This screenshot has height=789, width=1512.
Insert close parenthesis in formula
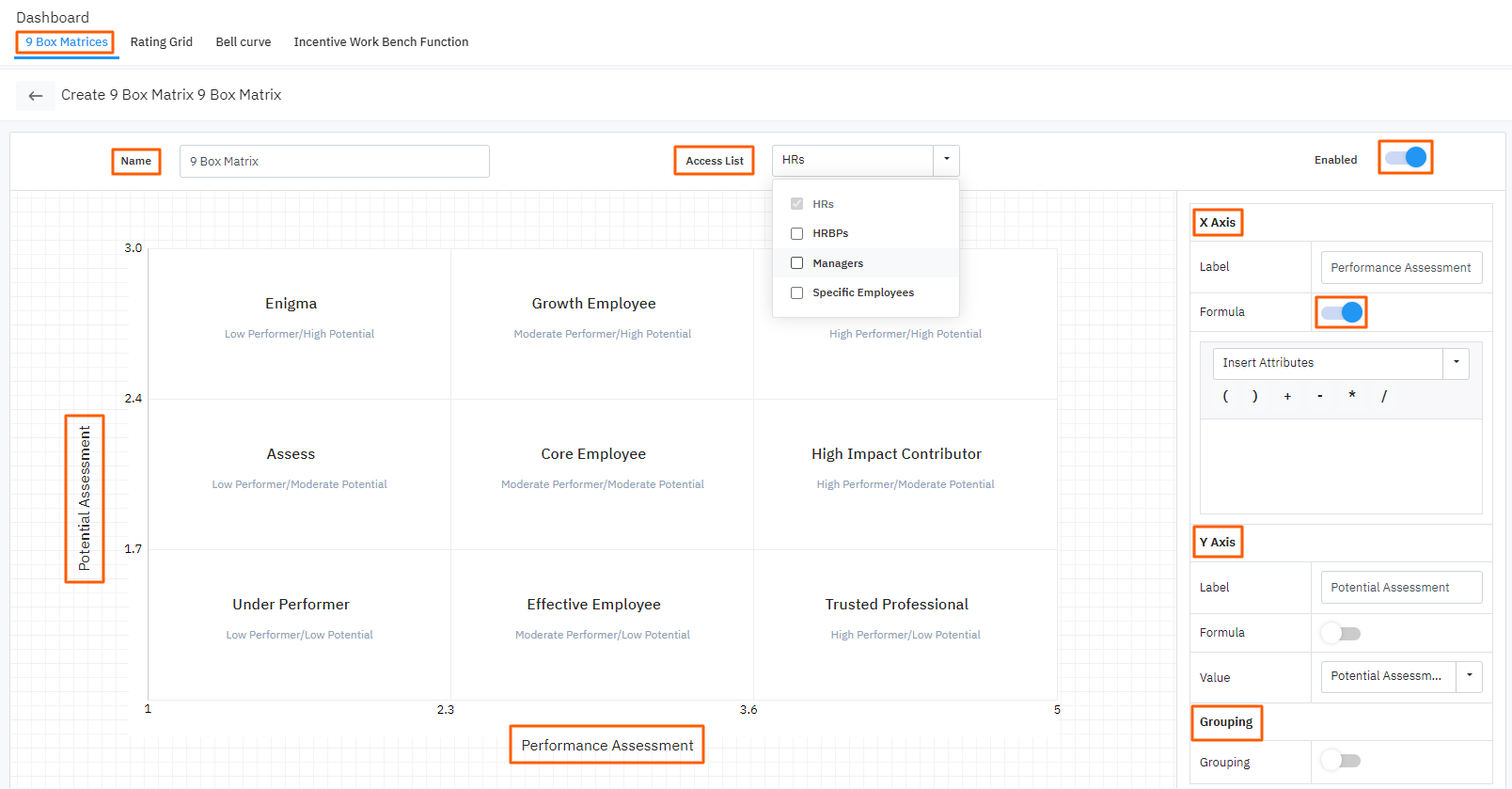click(x=1254, y=396)
